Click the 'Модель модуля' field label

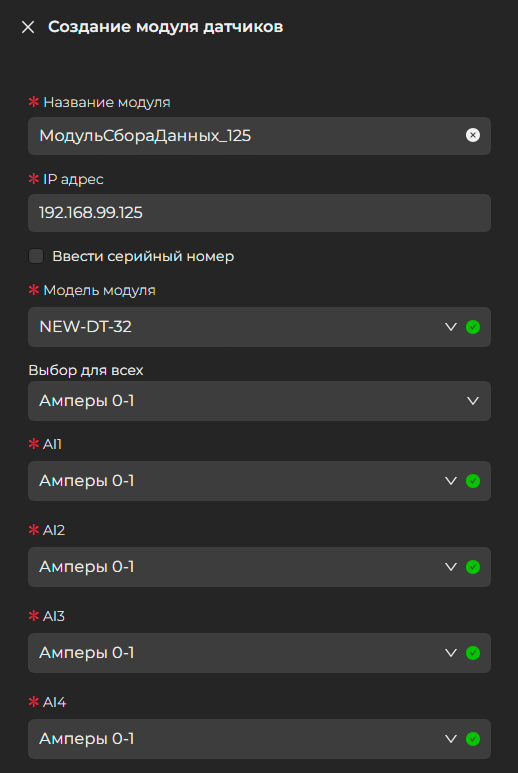coord(99,290)
